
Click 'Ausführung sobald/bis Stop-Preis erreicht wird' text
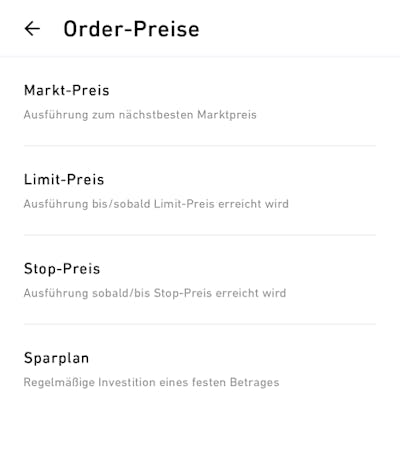pos(155,293)
